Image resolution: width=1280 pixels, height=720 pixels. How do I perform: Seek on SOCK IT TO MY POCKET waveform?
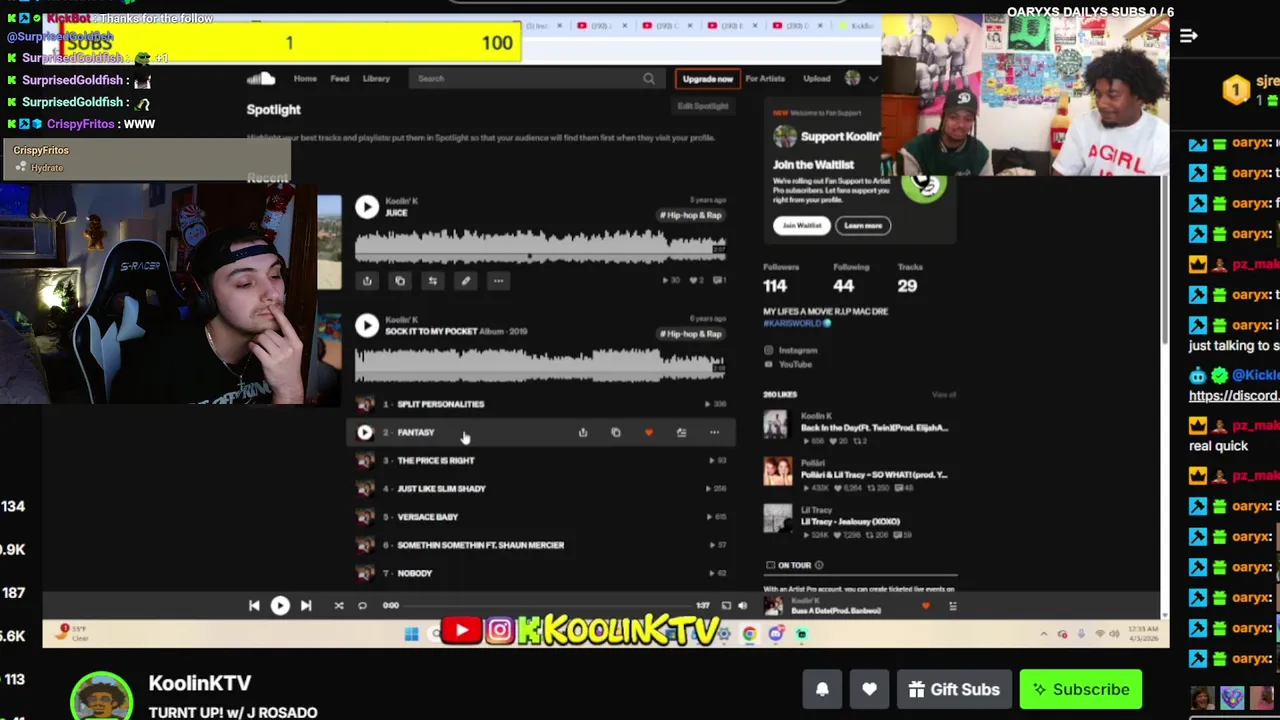click(x=540, y=365)
